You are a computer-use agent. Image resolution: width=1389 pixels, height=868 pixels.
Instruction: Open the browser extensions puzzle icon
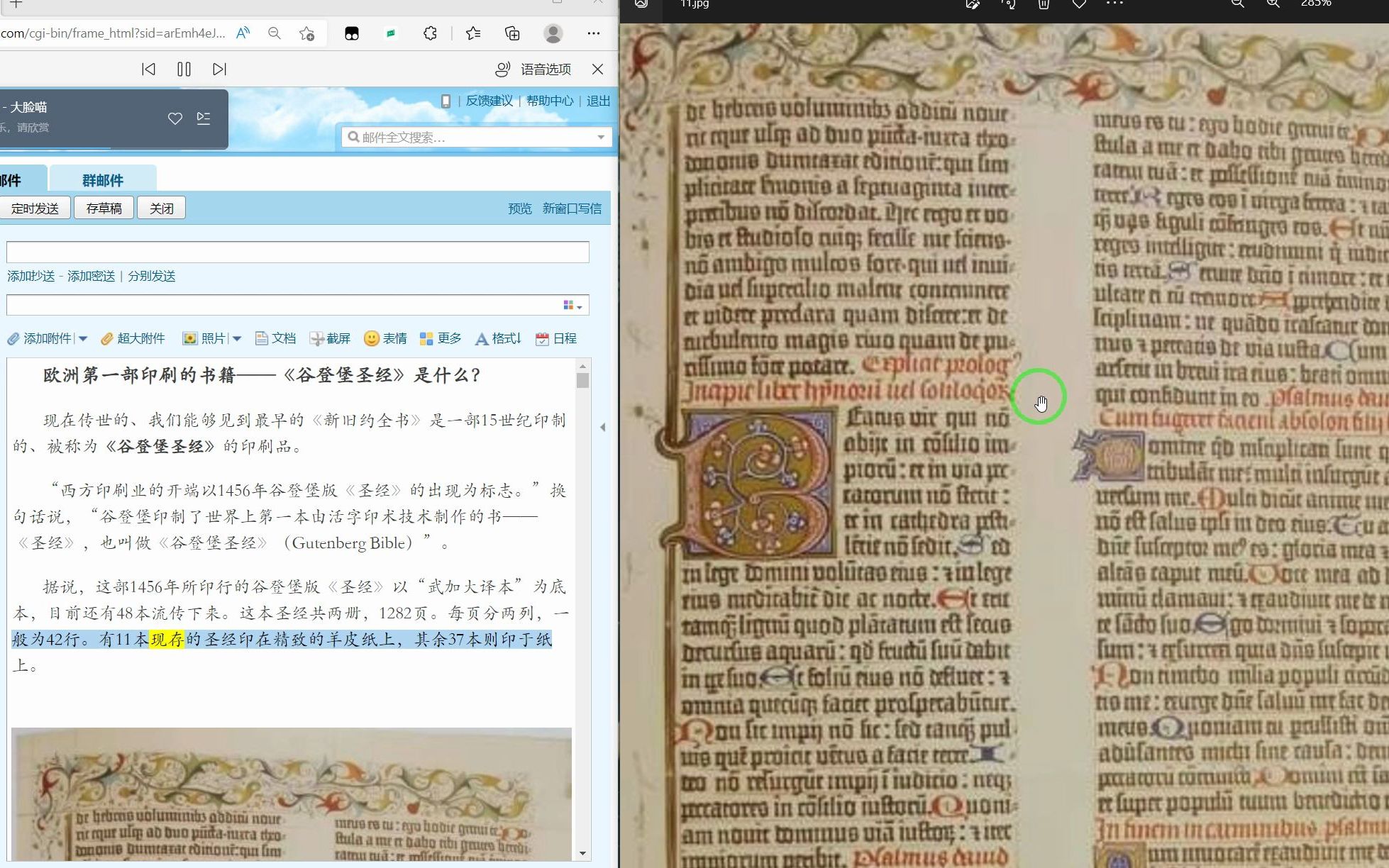[x=430, y=33]
